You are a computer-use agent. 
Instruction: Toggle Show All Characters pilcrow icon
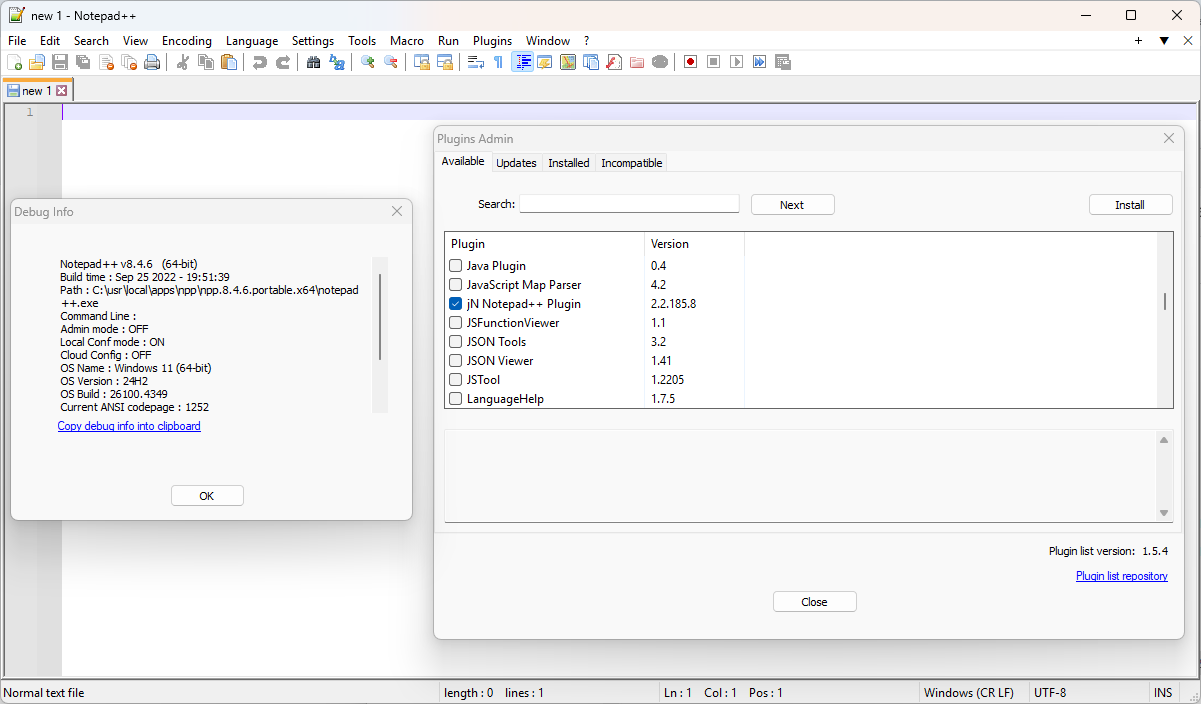499,62
